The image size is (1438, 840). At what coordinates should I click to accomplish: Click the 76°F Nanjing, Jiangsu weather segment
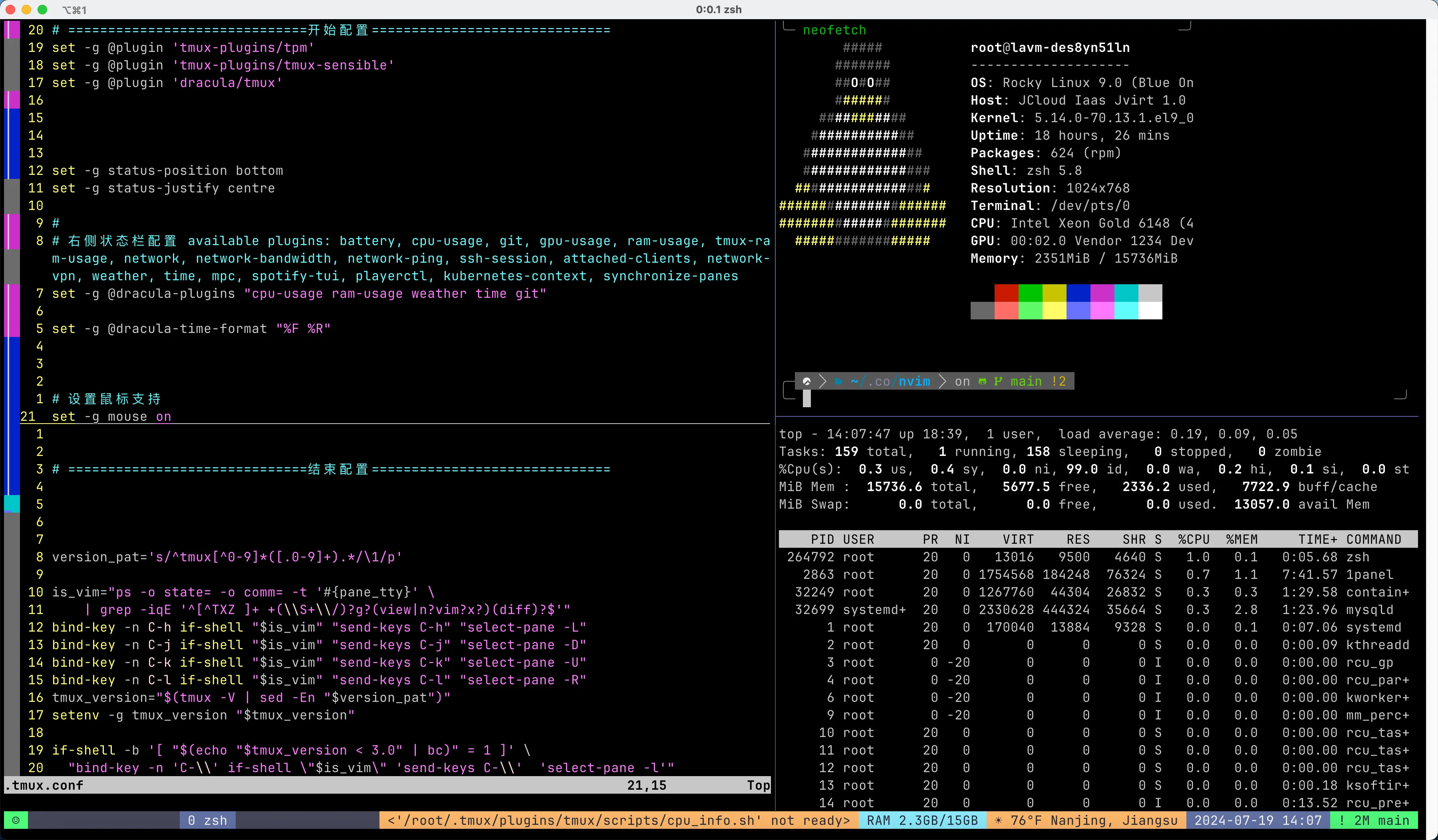(1086, 820)
